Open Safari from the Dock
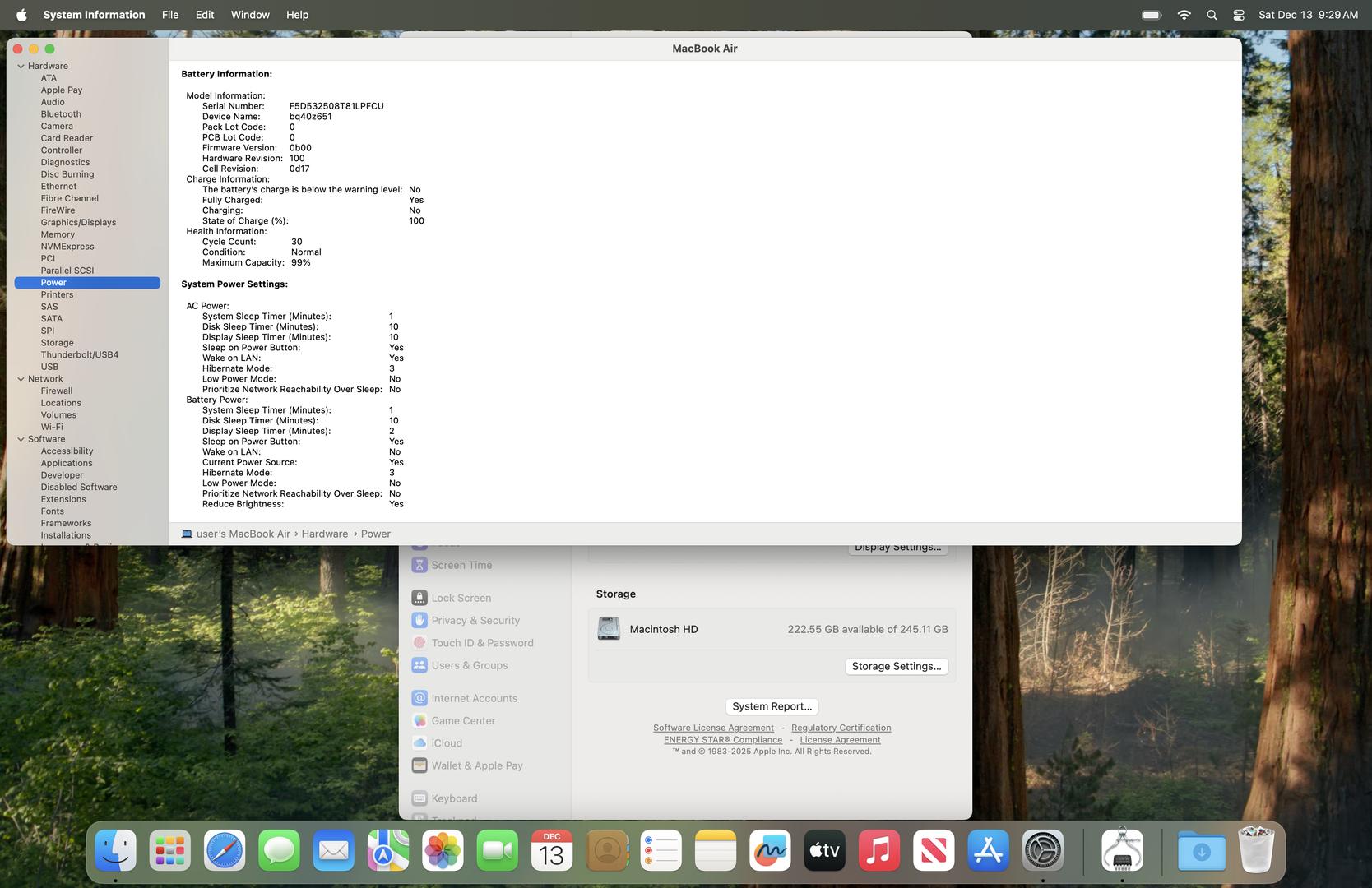 (225, 851)
